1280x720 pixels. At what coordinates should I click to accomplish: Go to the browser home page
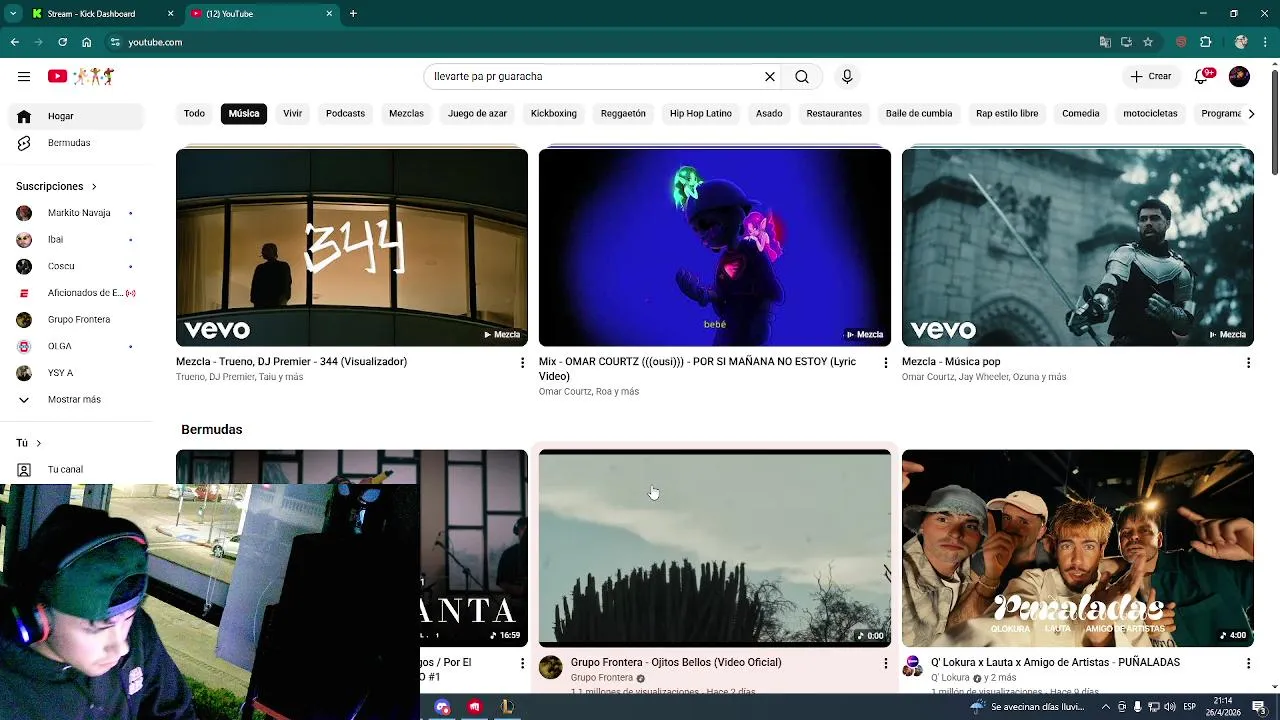[x=87, y=42]
